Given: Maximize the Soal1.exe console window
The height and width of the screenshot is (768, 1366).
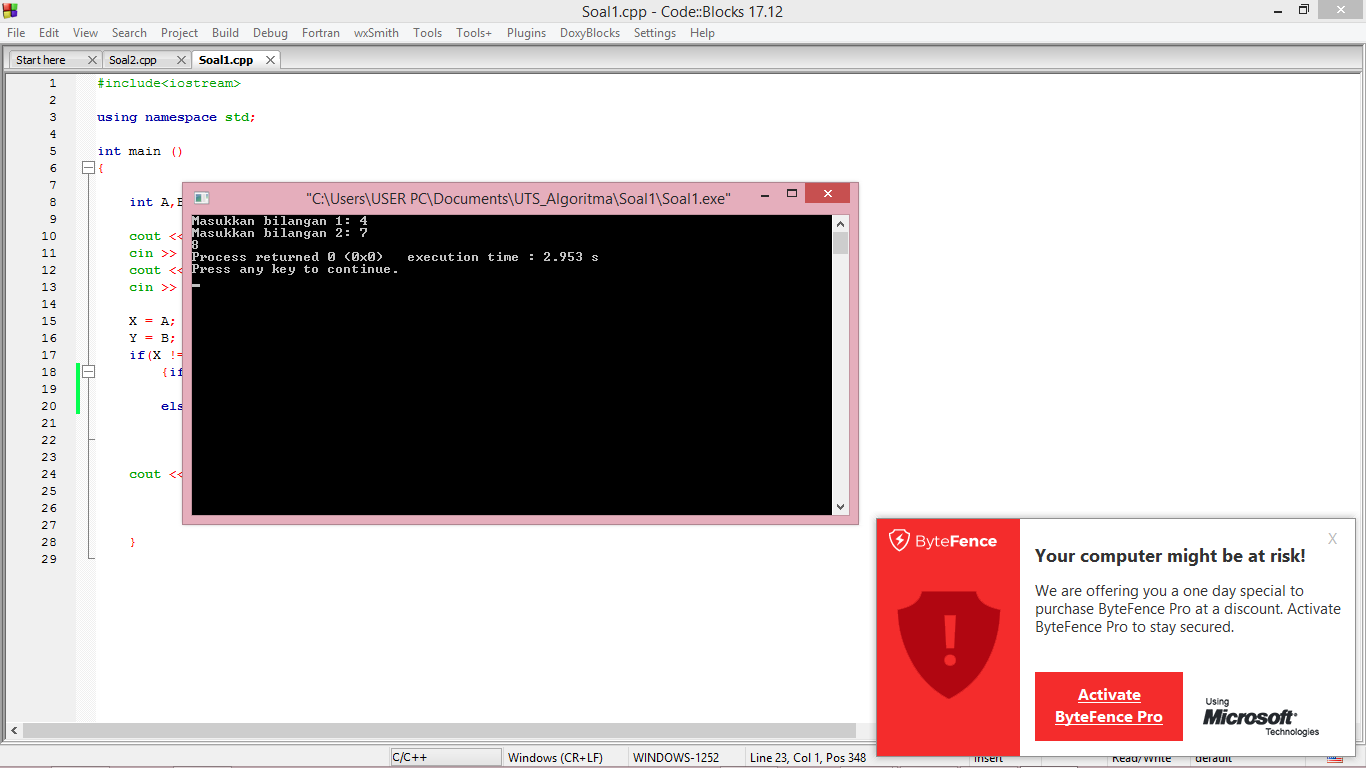Looking at the screenshot, I should pyautogui.click(x=791, y=194).
